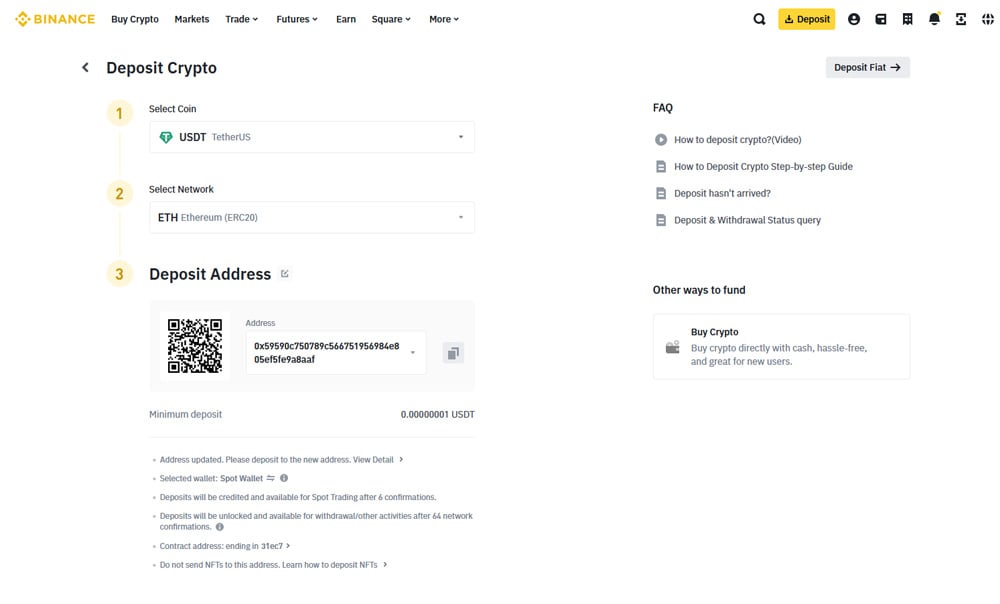Viewport: 1000px width, 604px height.
Task: Click the app download icon in header
Action: [961, 19]
